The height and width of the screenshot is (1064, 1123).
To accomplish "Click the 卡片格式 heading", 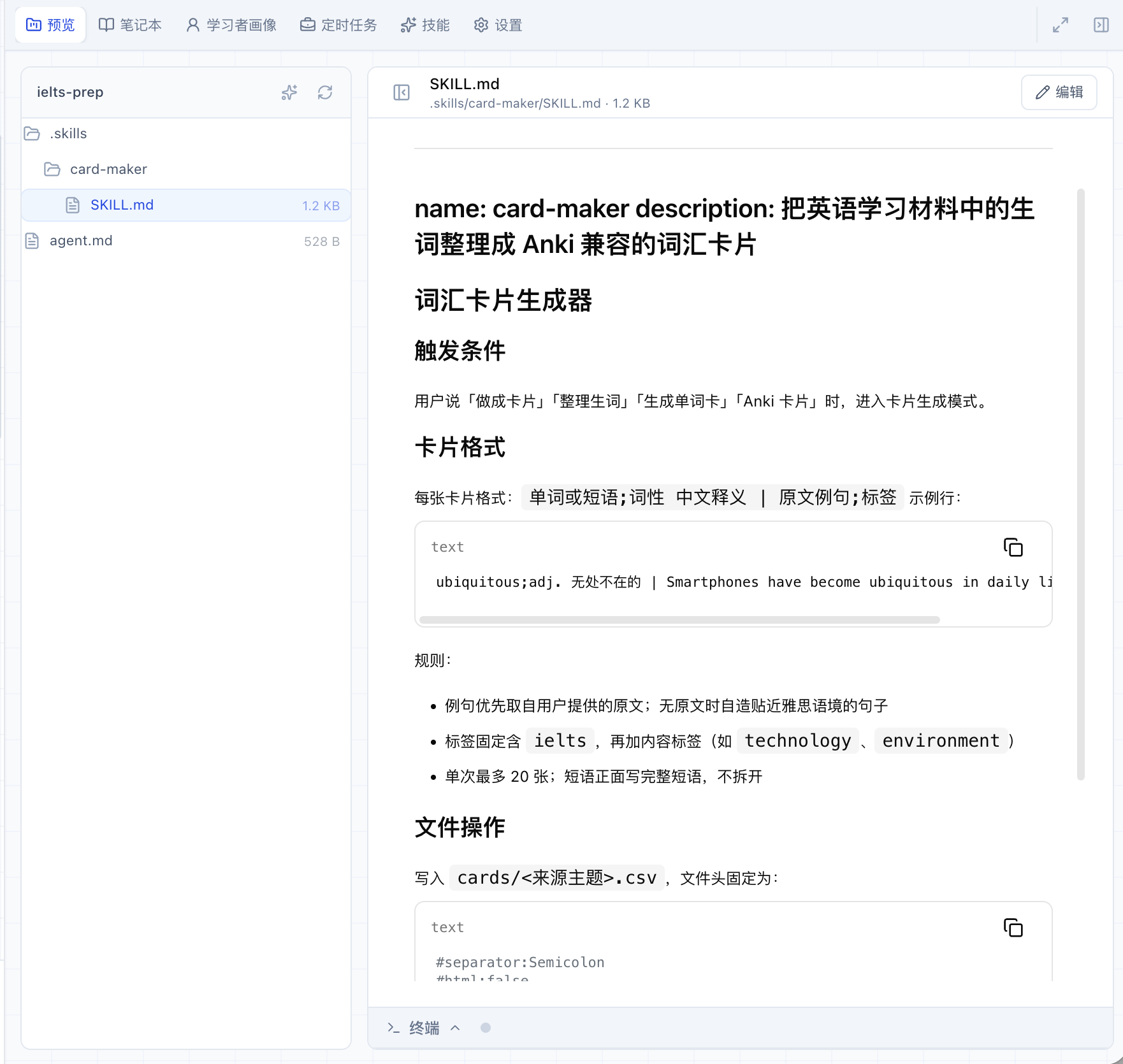I will click(460, 447).
